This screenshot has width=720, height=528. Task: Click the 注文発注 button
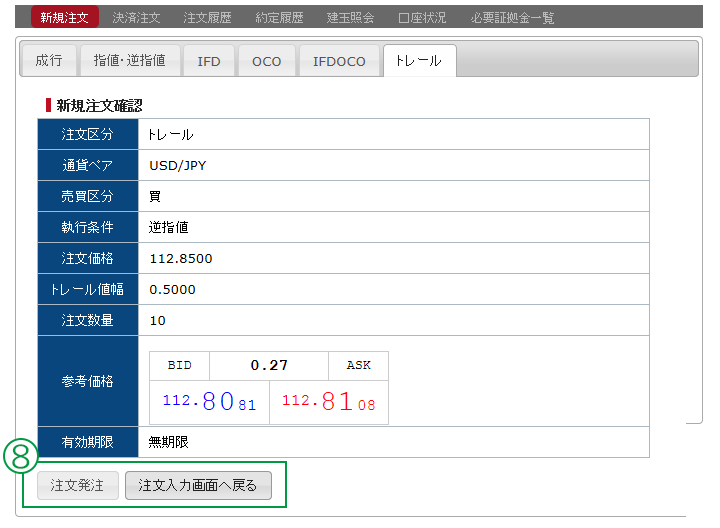point(78,485)
